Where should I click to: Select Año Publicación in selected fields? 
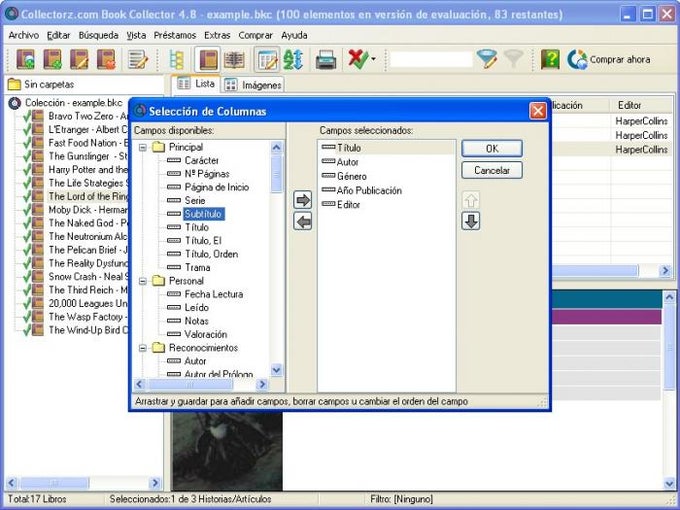(x=369, y=190)
